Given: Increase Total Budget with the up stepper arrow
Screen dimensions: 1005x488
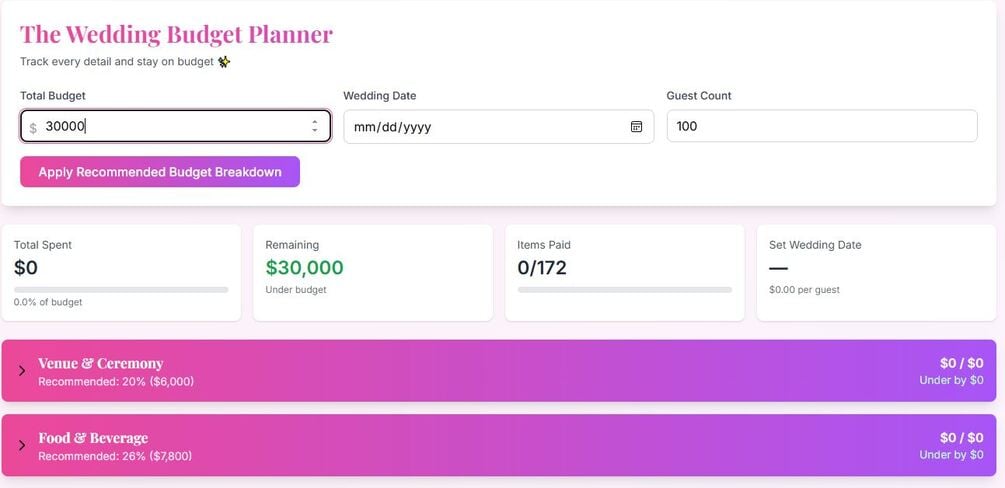Looking at the screenshot, I should [x=315, y=122].
